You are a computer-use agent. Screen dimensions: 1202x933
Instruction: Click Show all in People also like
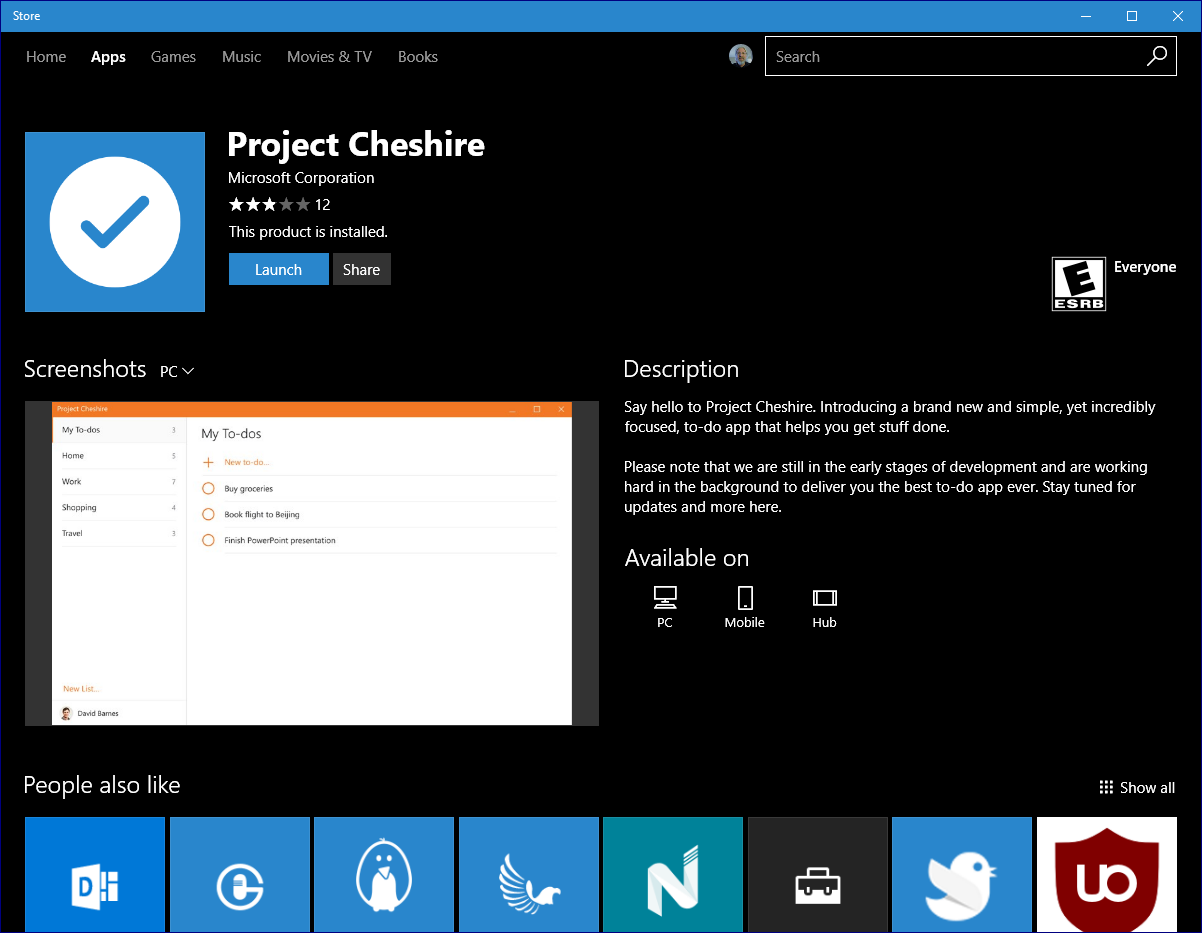(x=1137, y=788)
